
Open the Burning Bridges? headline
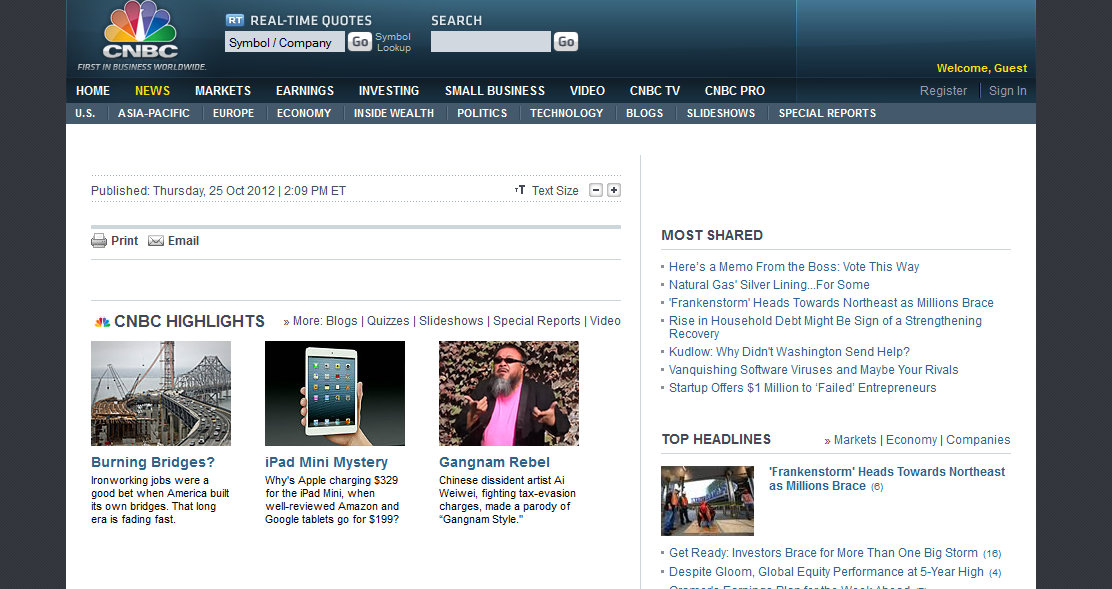152,462
